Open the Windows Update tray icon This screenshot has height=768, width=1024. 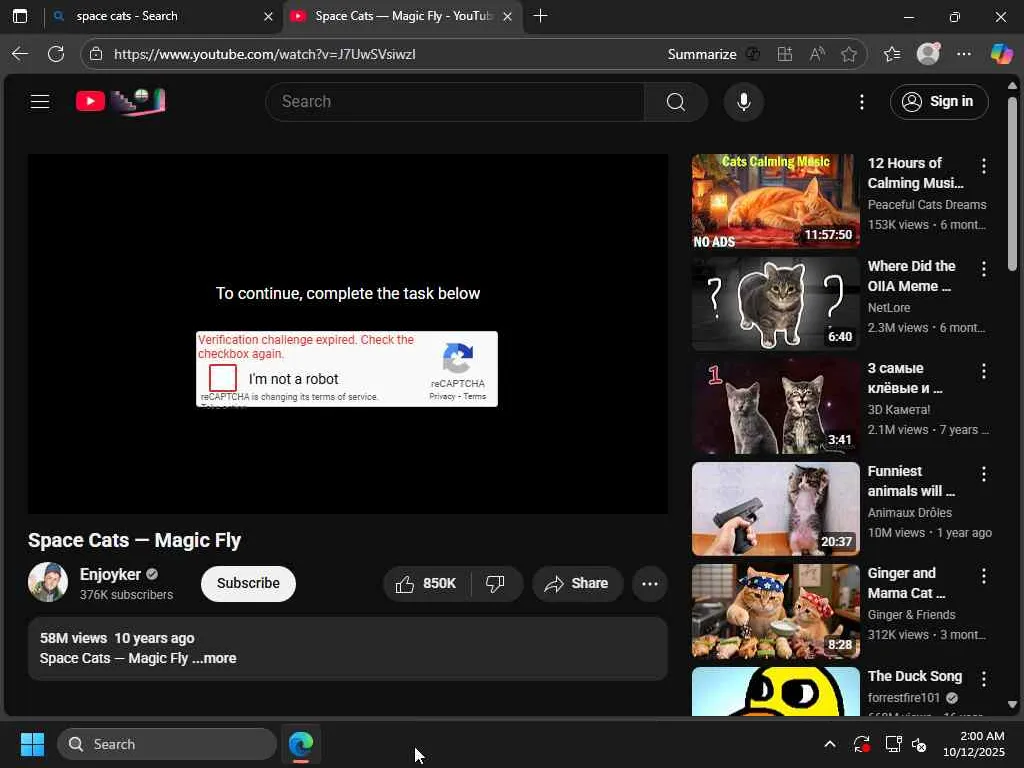click(x=861, y=744)
